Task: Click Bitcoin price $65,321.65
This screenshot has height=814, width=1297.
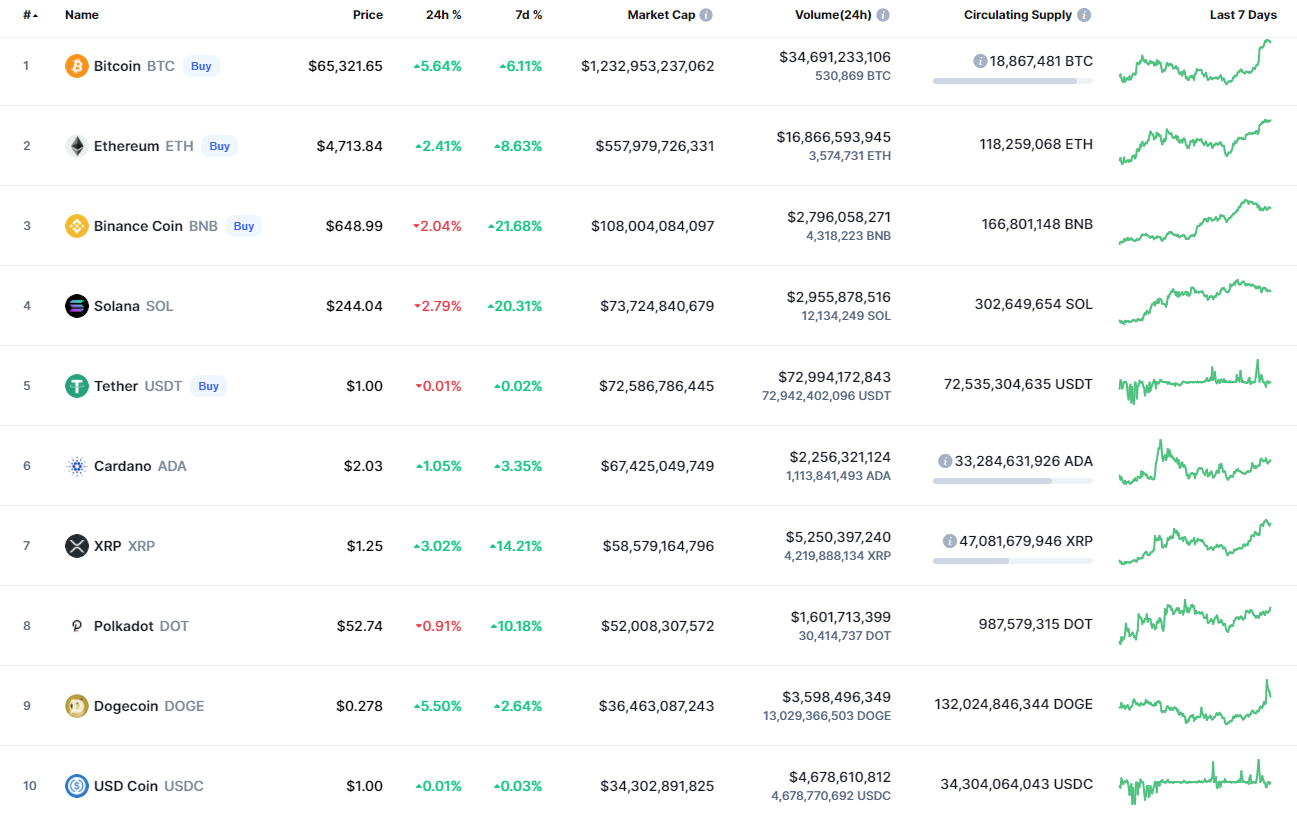Action: [345, 66]
